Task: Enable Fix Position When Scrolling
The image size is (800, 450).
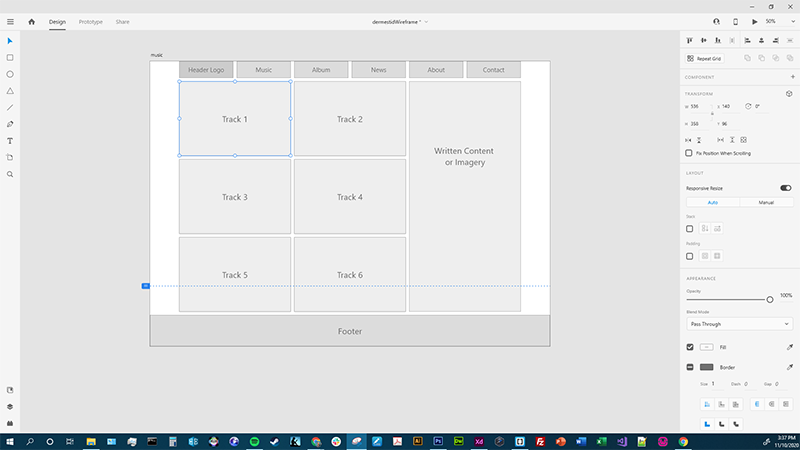Action: click(x=689, y=153)
